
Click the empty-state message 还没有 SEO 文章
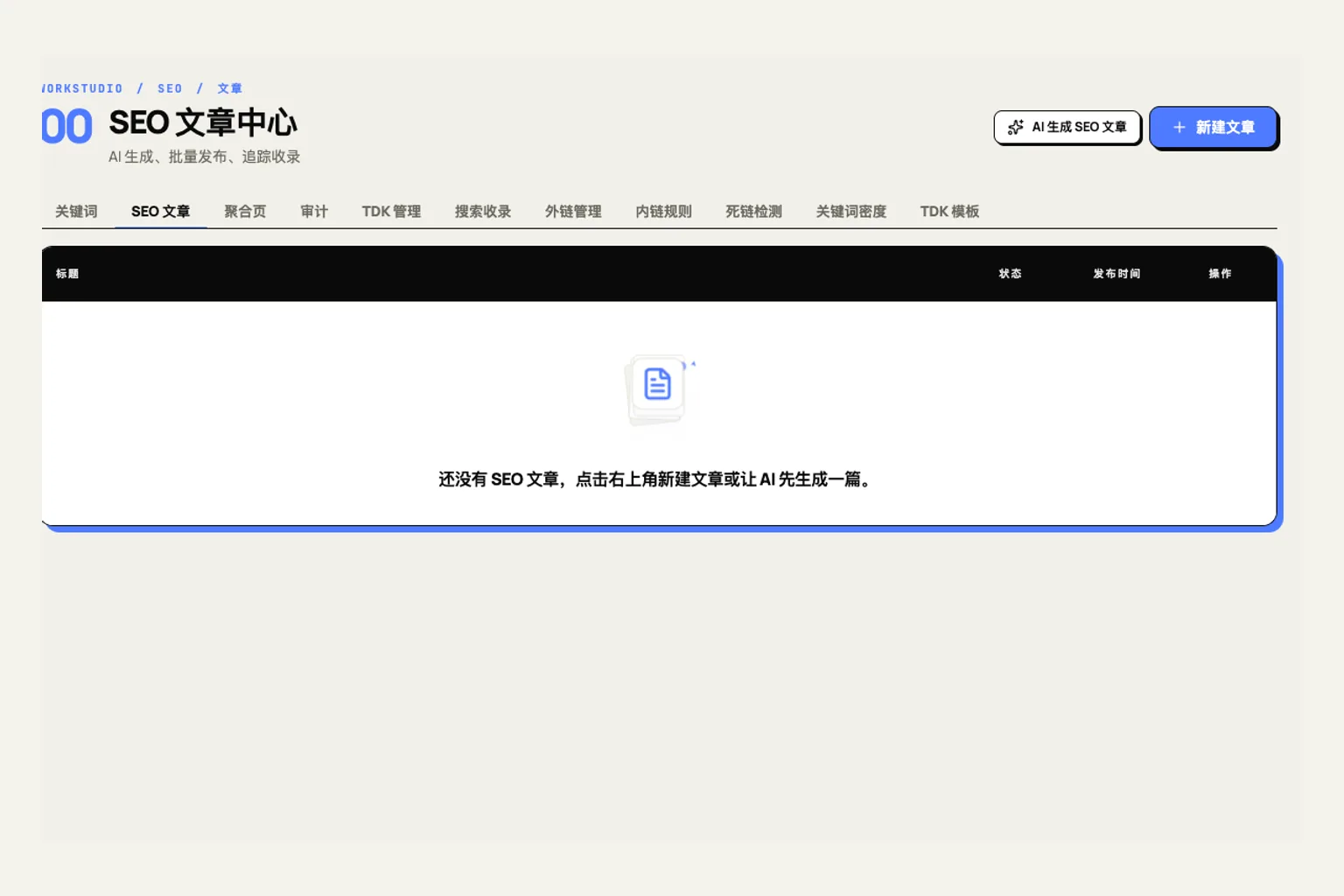[656, 479]
